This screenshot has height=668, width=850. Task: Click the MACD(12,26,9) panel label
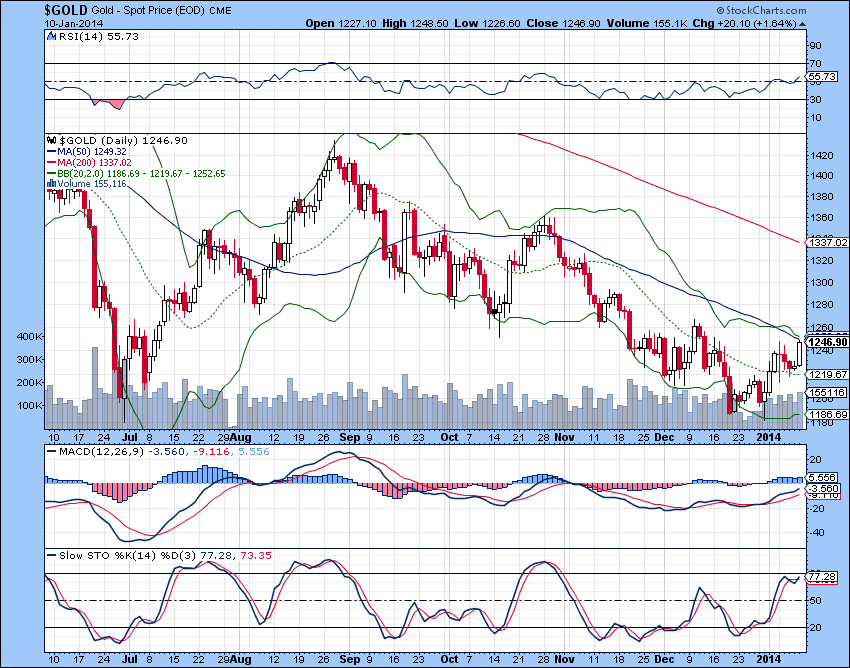tap(101, 452)
